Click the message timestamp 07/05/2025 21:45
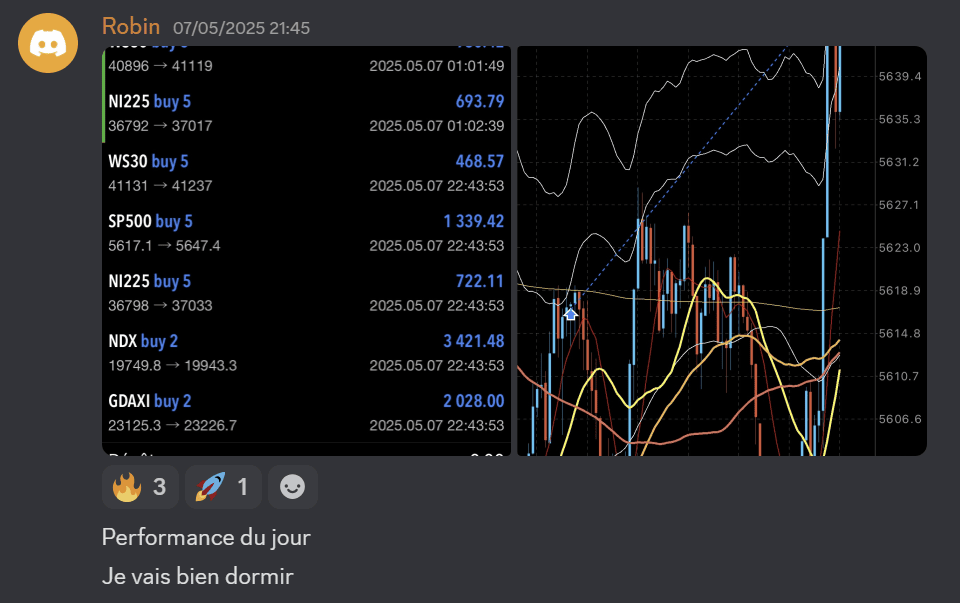The height and width of the screenshot is (603, 960). pos(241,28)
